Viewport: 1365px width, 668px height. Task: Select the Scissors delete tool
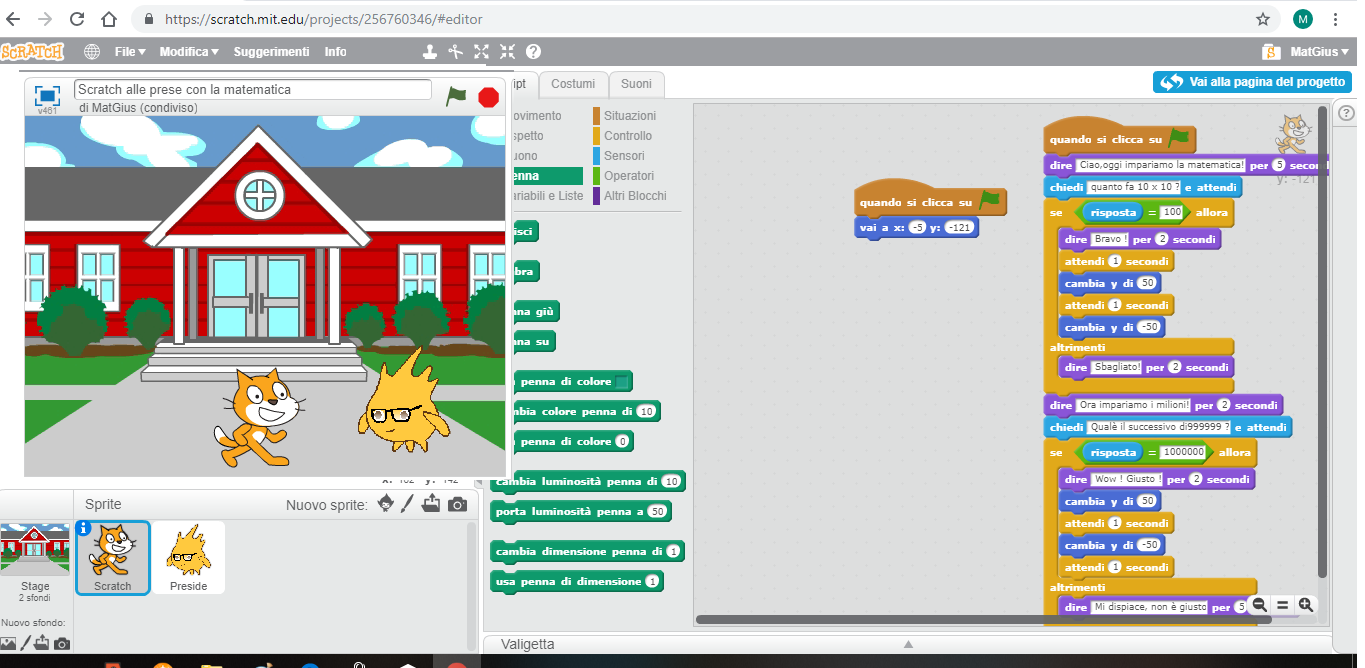[456, 51]
